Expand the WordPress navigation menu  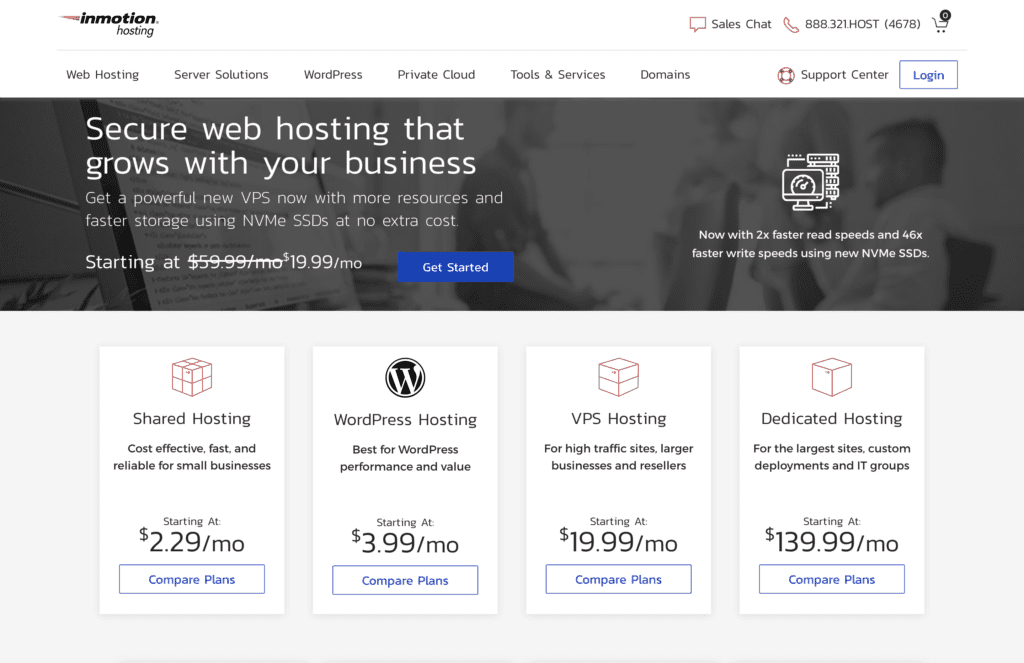[333, 75]
